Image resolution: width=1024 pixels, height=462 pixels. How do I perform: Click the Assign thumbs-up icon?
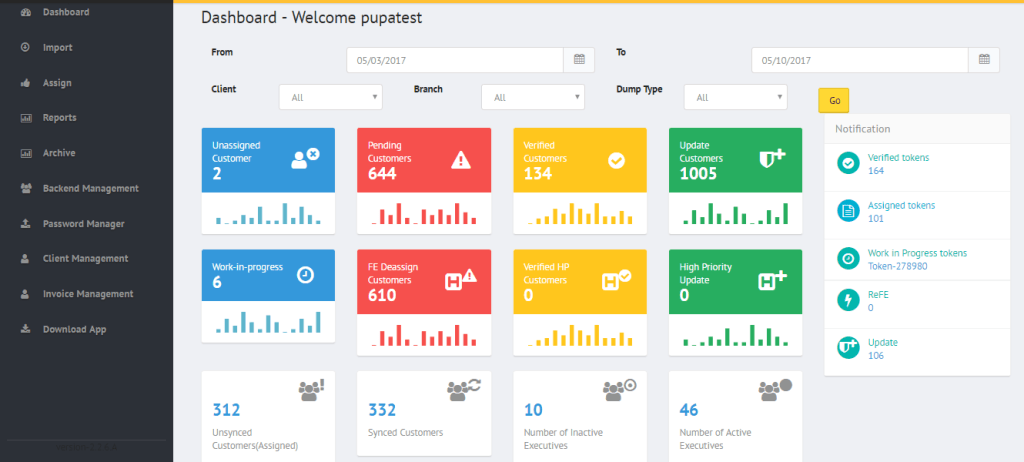coord(25,83)
